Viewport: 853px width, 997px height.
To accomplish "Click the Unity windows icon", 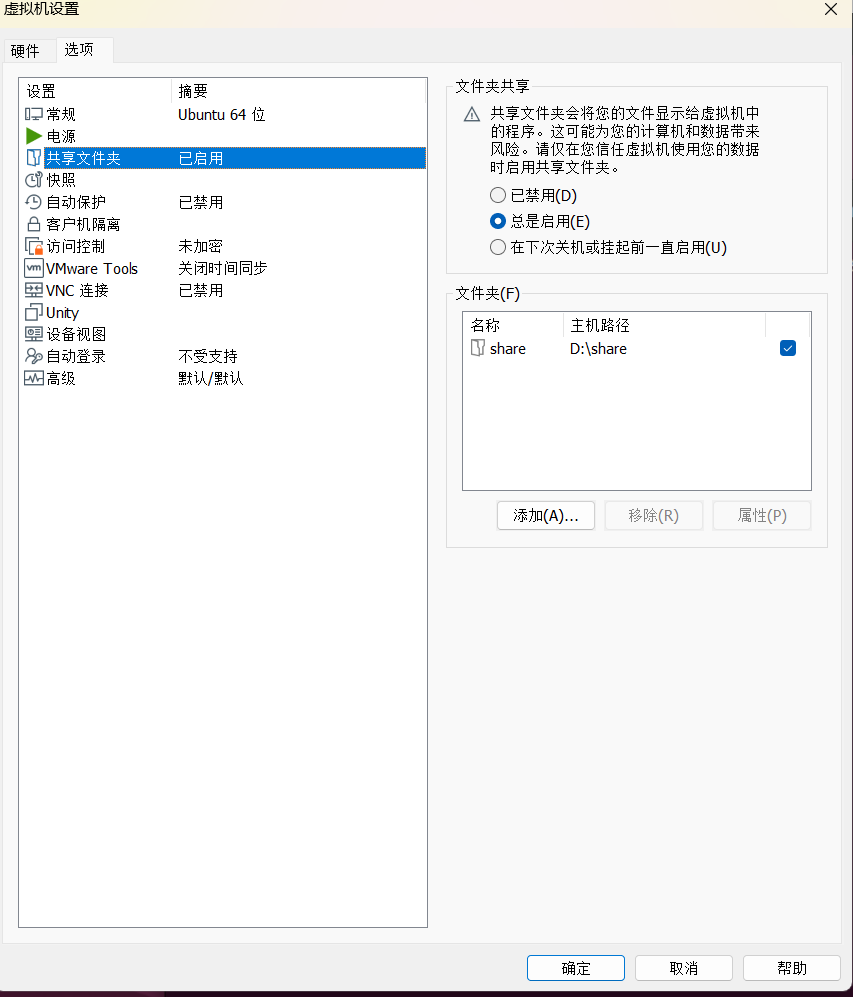I will (x=34, y=312).
